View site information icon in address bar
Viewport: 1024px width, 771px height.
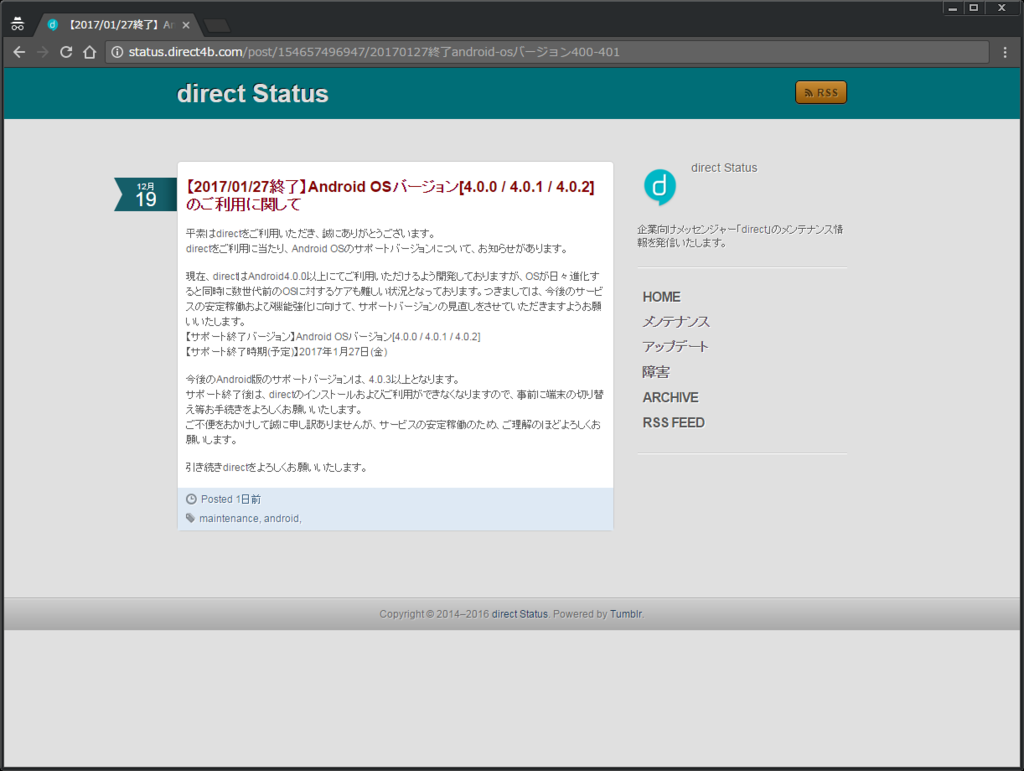tap(117, 52)
